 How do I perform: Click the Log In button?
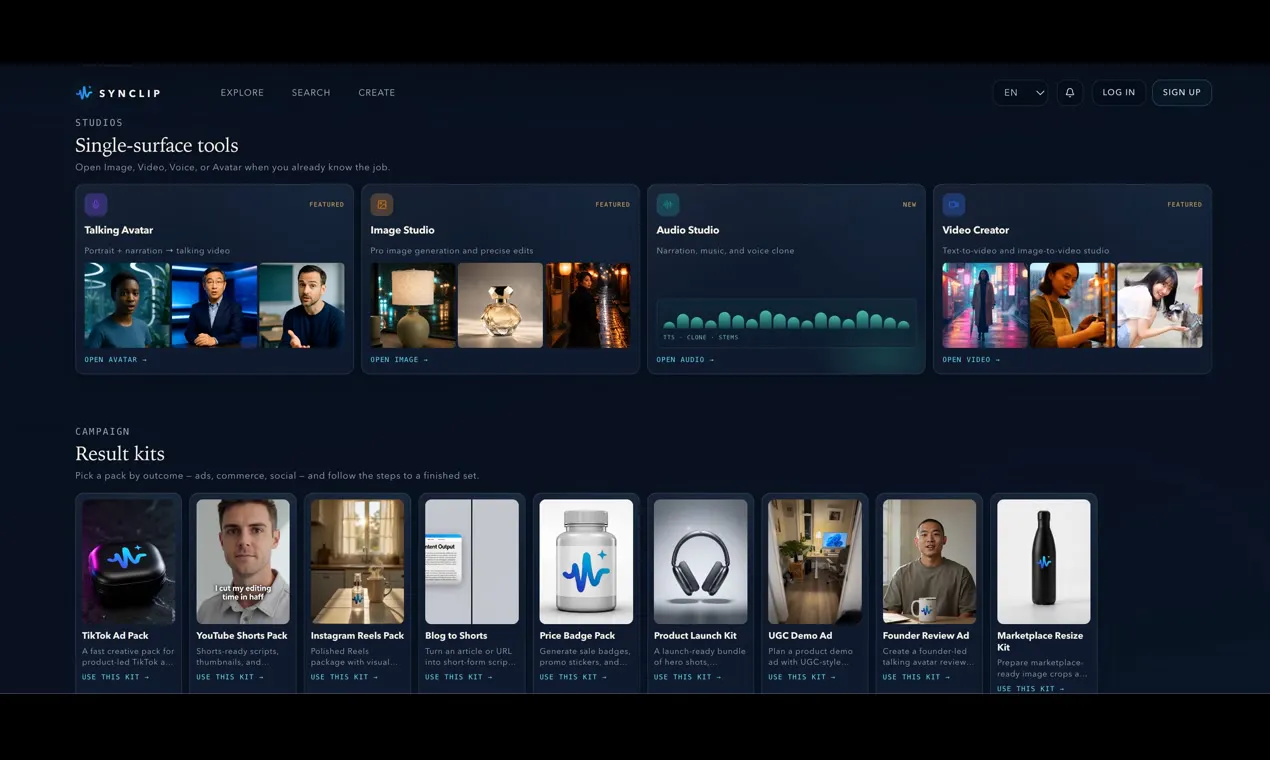click(x=1119, y=93)
